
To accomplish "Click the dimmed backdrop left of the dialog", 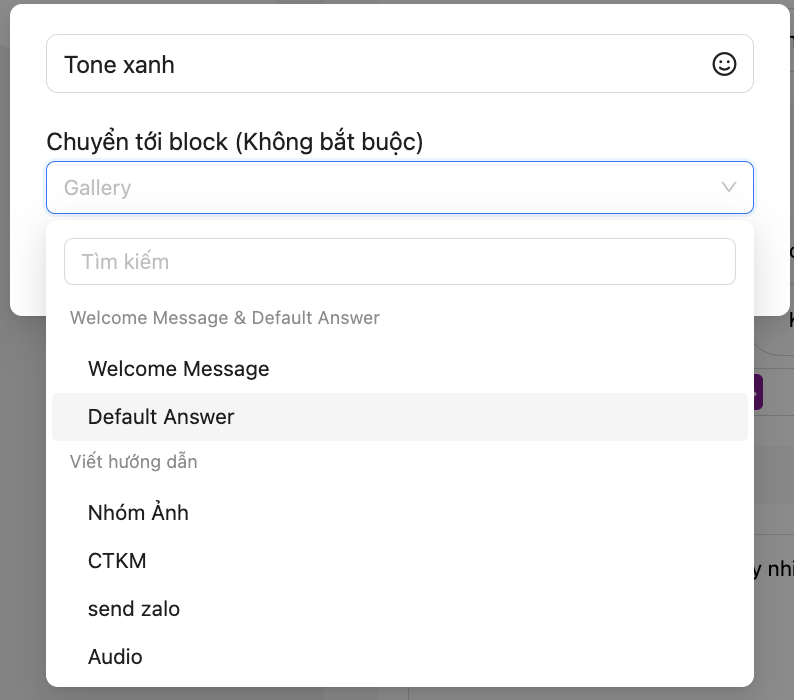I will pyautogui.click(x=22, y=500).
